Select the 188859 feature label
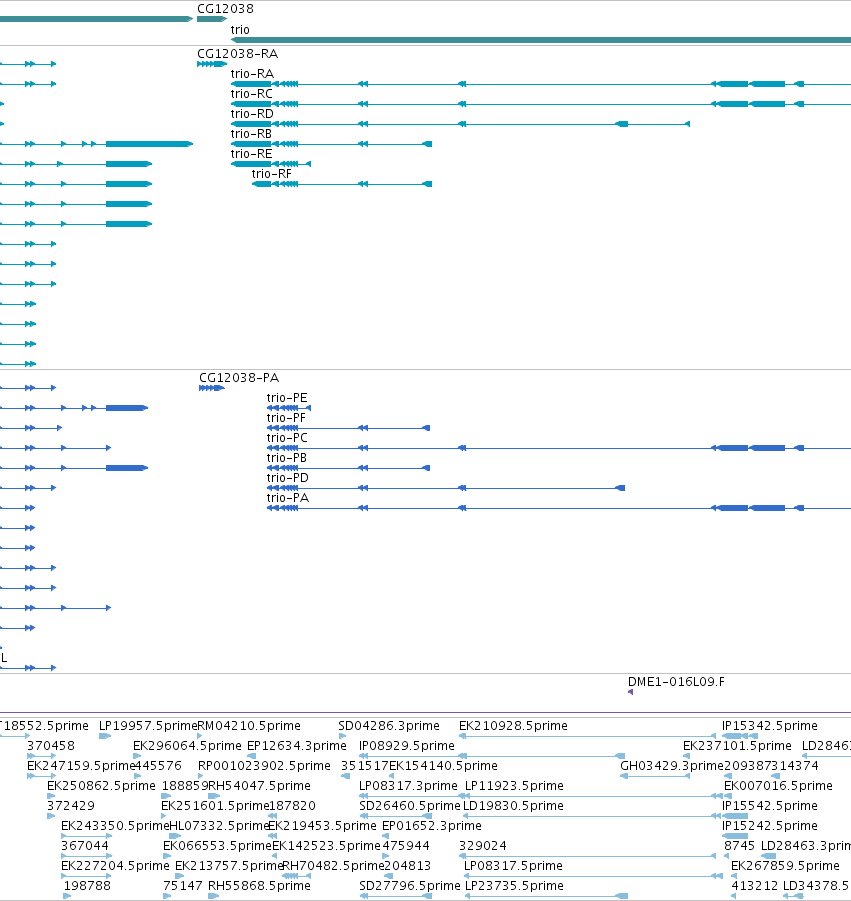Viewport: 851px width, 901px height. (x=184, y=786)
